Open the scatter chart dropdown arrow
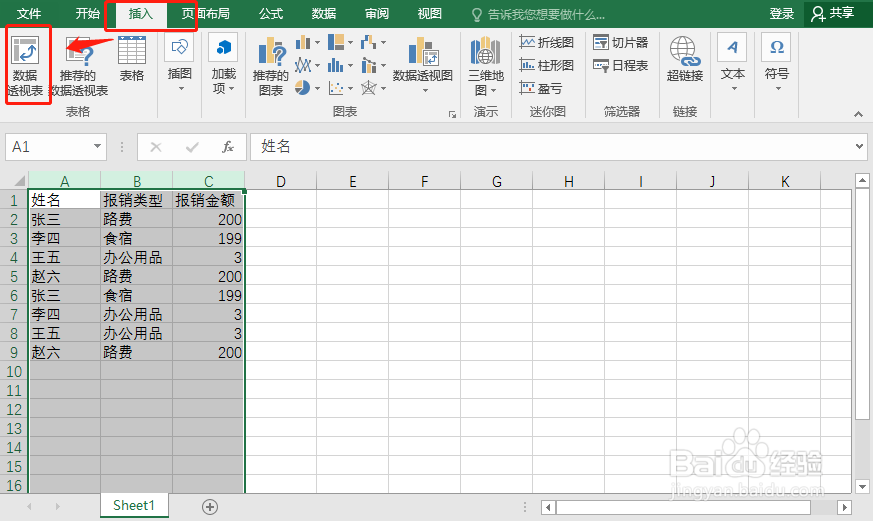The image size is (873, 521). click(x=350, y=88)
